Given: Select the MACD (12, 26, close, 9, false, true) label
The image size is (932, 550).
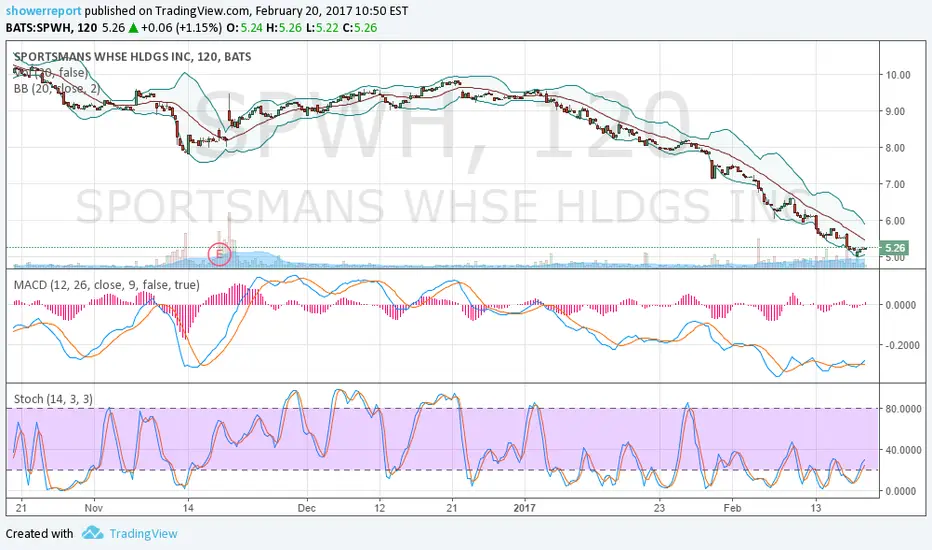Looking at the screenshot, I should coord(106,285).
